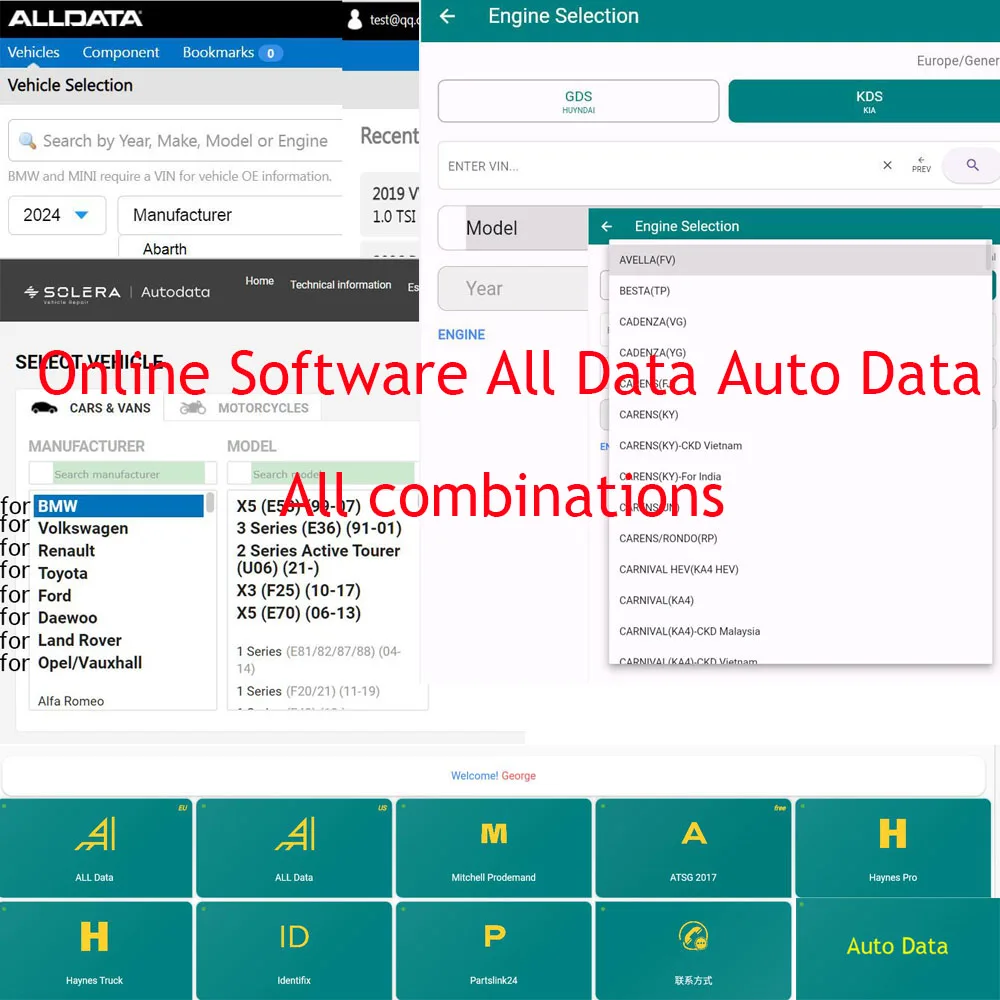Image resolution: width=1000 pixels, height=1000 pixels.
Task: Click the ALLDATA user account icon
Action: click(355, 19)
